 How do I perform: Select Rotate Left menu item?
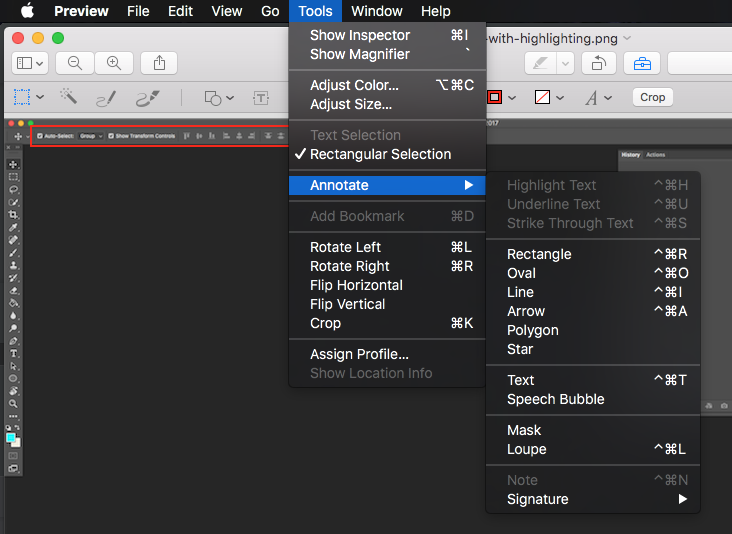pos(387,247)
